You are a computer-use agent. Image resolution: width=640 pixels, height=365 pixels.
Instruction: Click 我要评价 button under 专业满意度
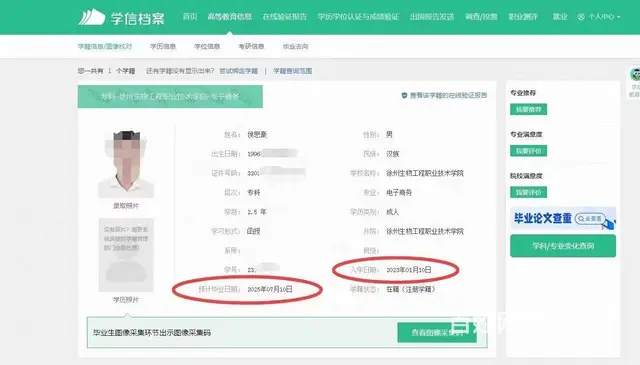[529, 151]
